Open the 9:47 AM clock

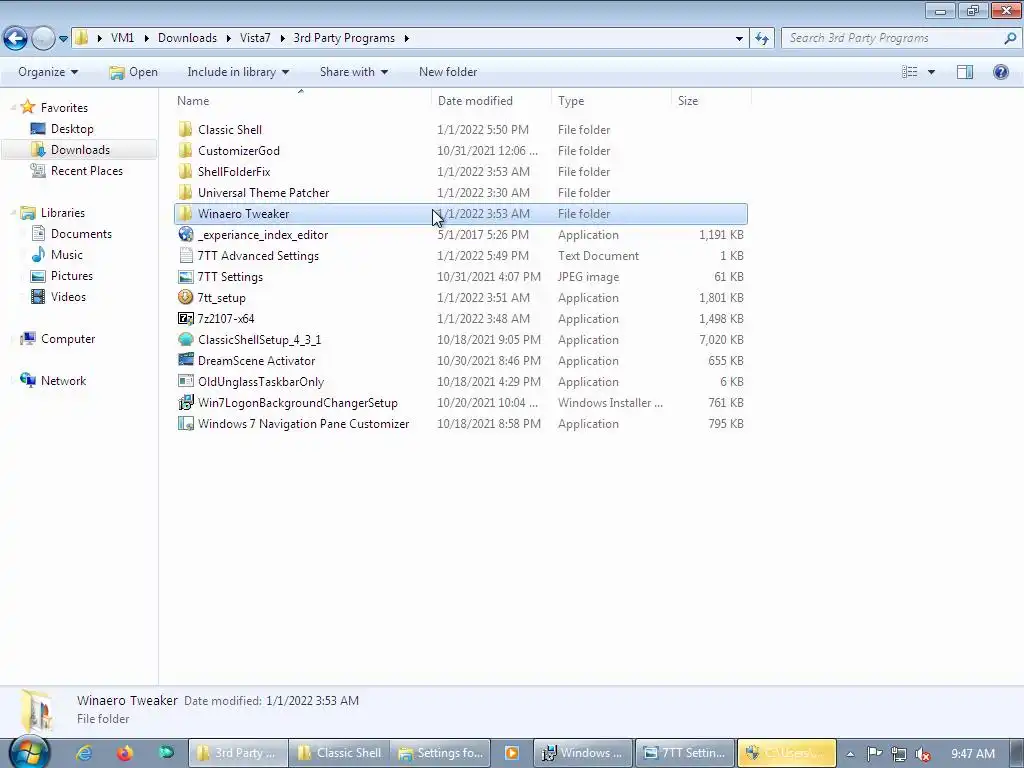[x=972, y=754]
